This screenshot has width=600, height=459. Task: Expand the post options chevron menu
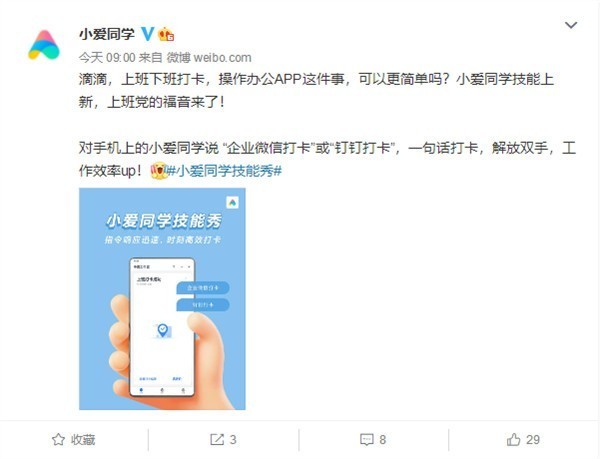click(571, 25)
